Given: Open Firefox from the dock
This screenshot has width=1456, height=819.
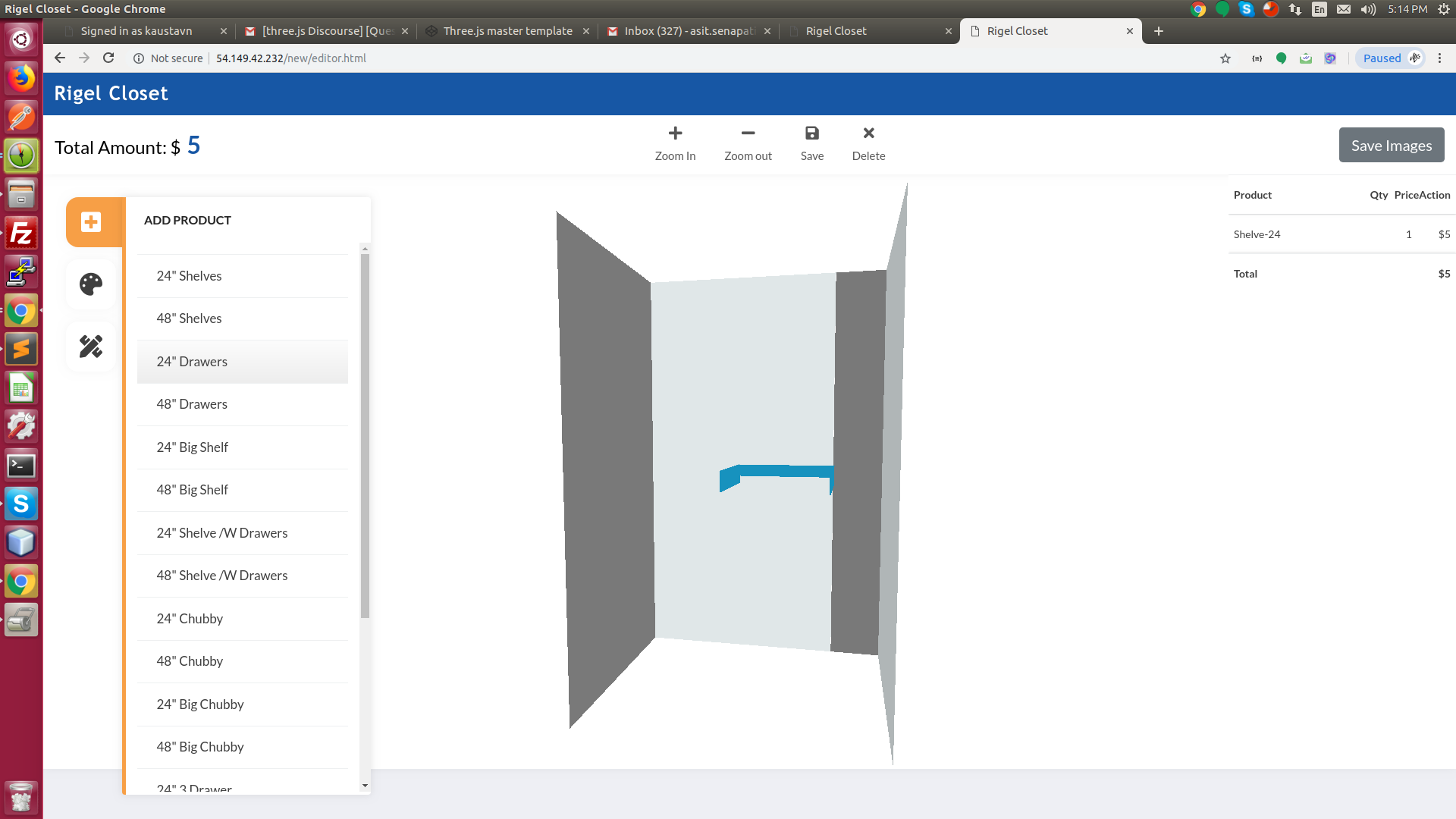Looking at the screenshot, I should click(21, 77).
